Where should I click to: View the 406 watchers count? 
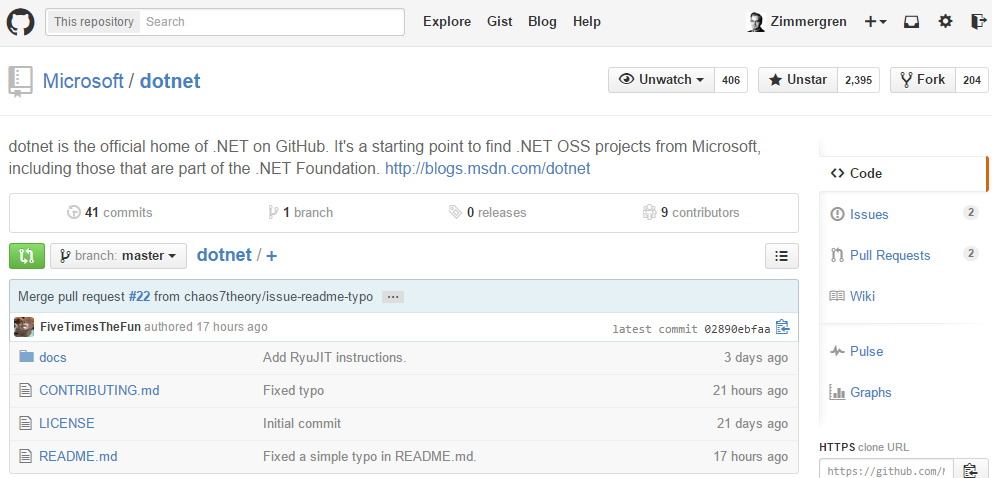click(x=731, y=80)
